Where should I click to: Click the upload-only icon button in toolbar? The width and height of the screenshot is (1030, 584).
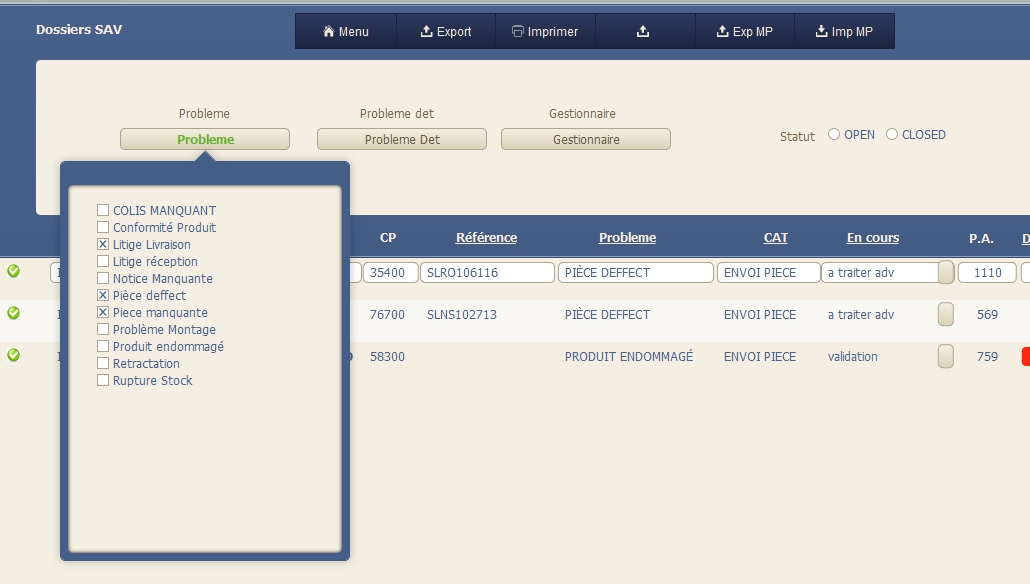tap(644, 31)
